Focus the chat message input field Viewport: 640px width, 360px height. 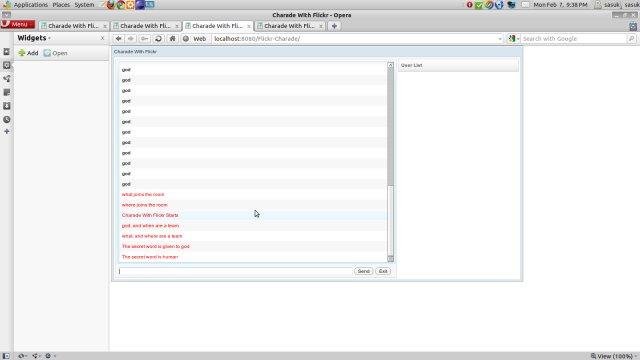(x=235, y=271)
